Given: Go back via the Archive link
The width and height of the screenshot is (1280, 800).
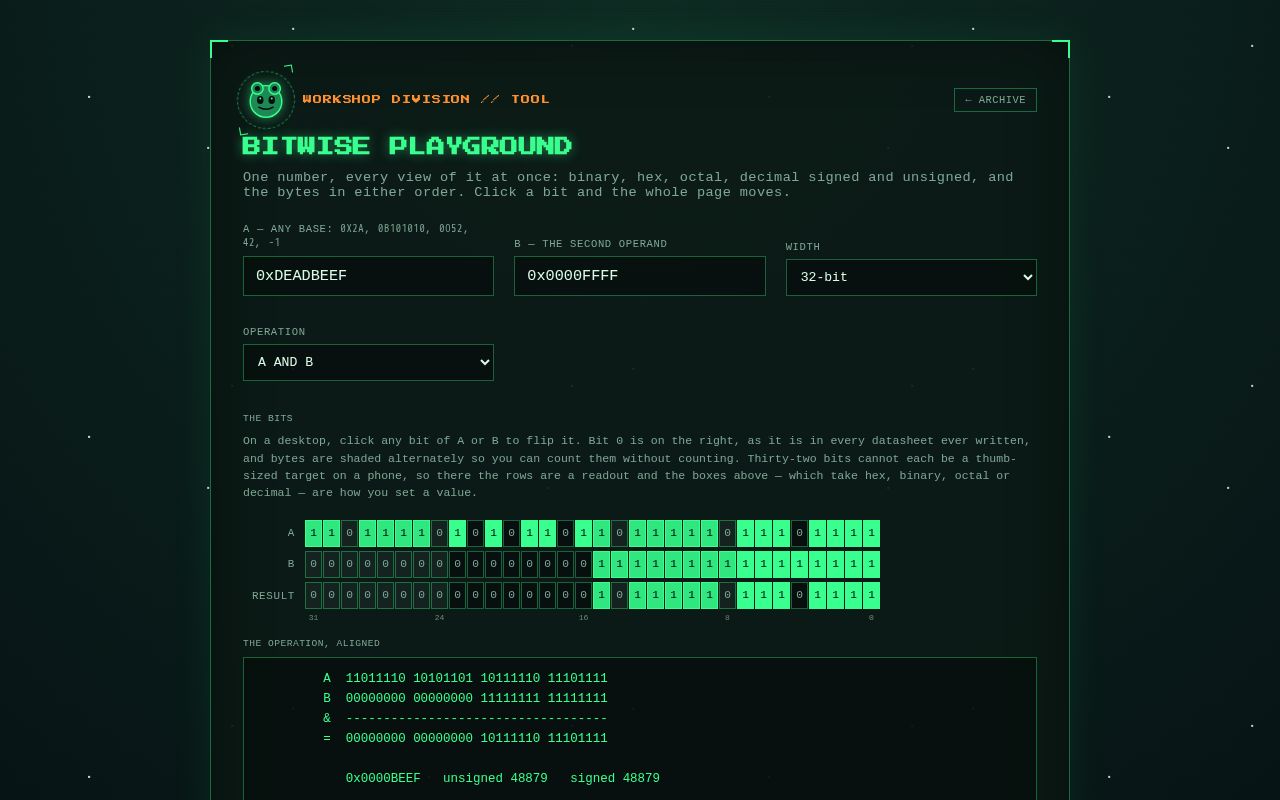Looking at the screenshot, I should point(995,100).
